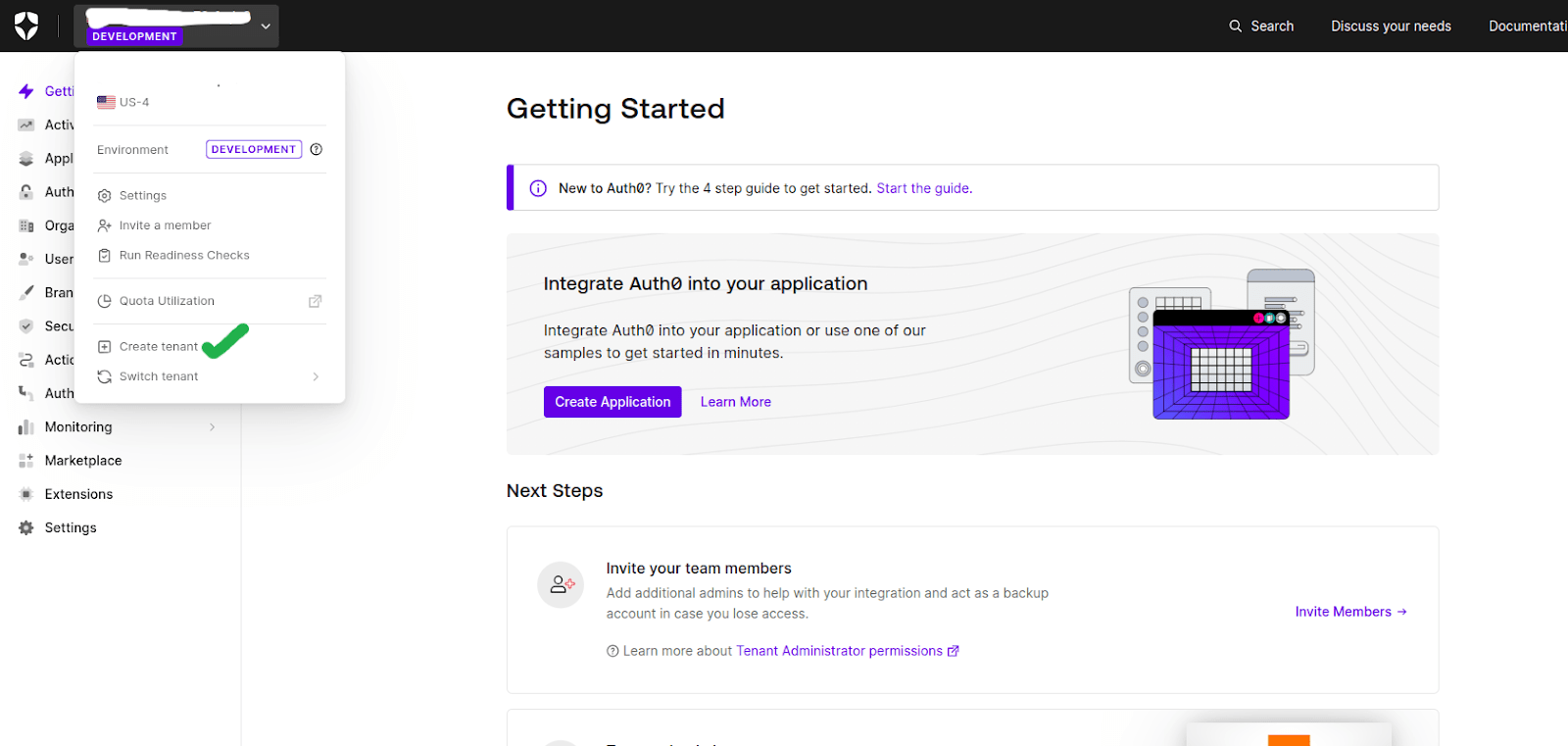
Task: Click the Quota Utilization external-link icon
Action: coord(316,301)
